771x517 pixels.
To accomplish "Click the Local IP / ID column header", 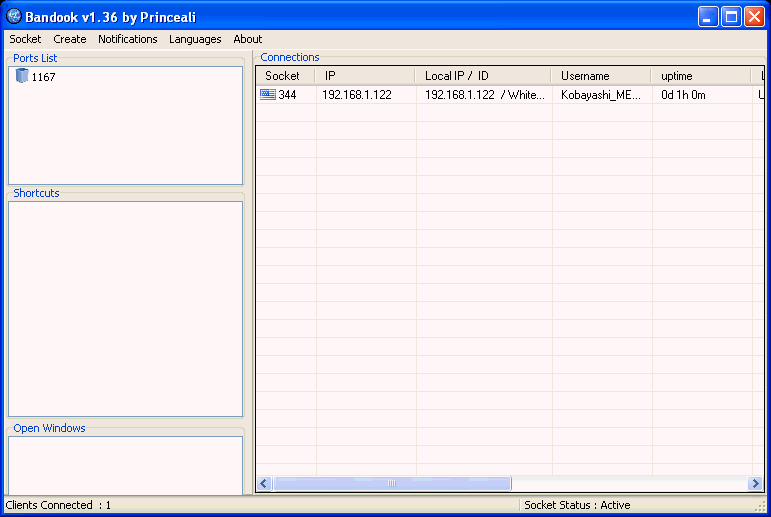I will (x=482, y=76).
